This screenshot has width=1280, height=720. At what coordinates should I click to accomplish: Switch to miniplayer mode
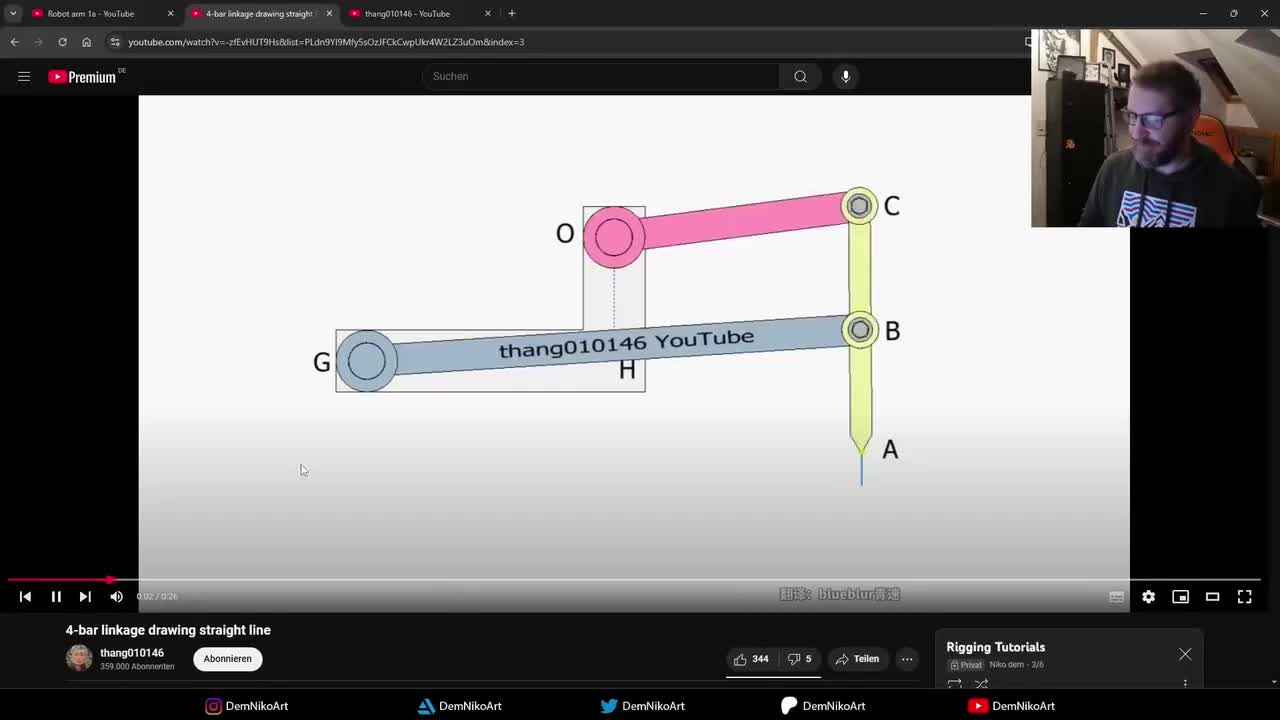[x=1180, y=596]
